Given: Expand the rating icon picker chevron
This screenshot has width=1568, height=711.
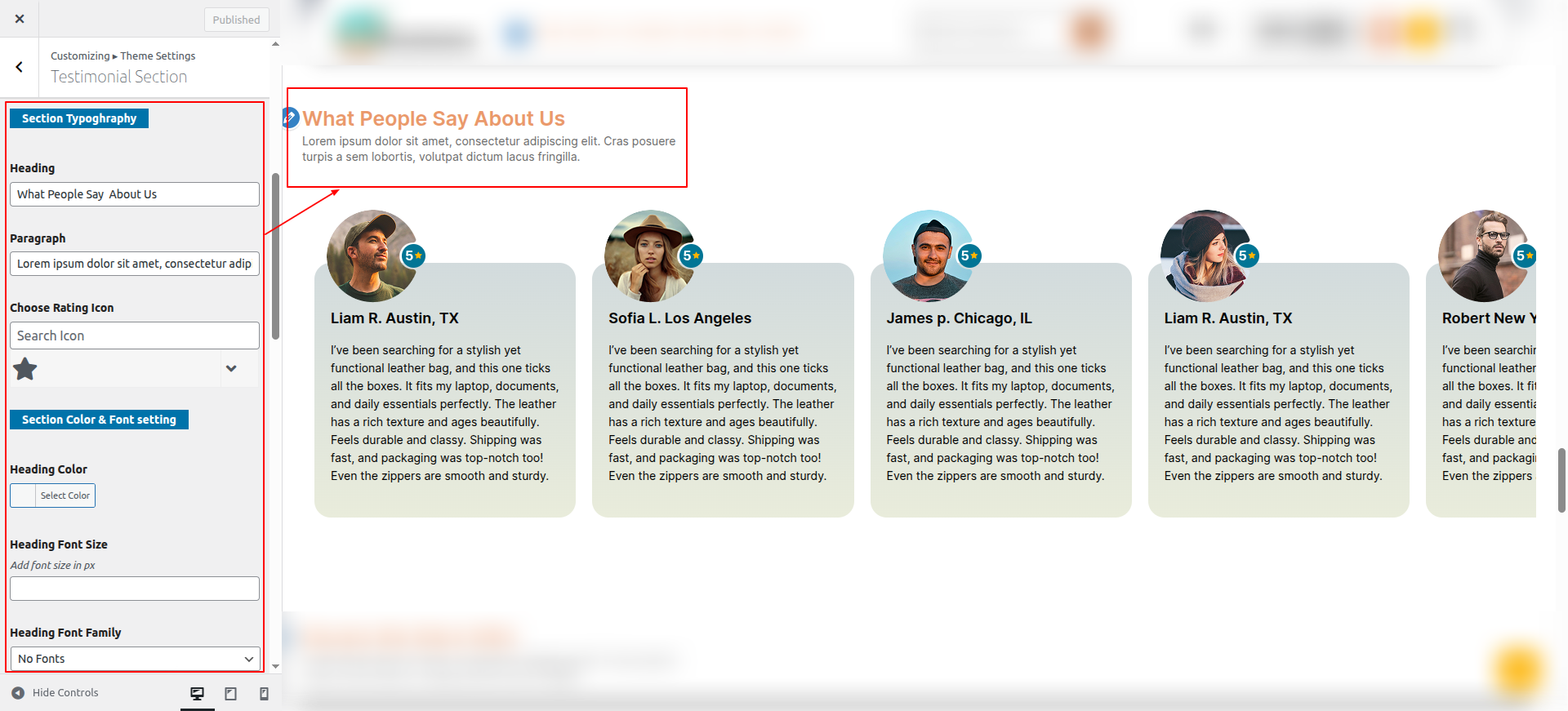Looking at the screenshot, I should point(231,369).
